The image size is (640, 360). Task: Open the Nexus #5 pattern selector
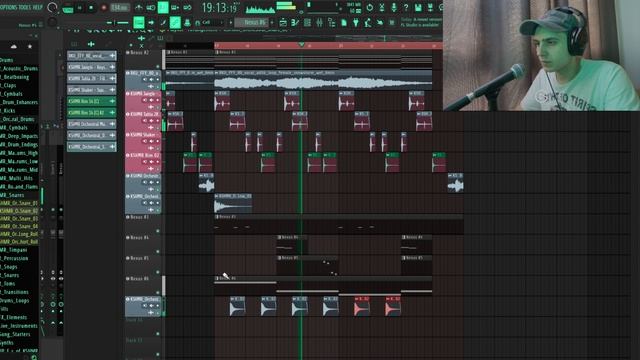click(252, 22)
